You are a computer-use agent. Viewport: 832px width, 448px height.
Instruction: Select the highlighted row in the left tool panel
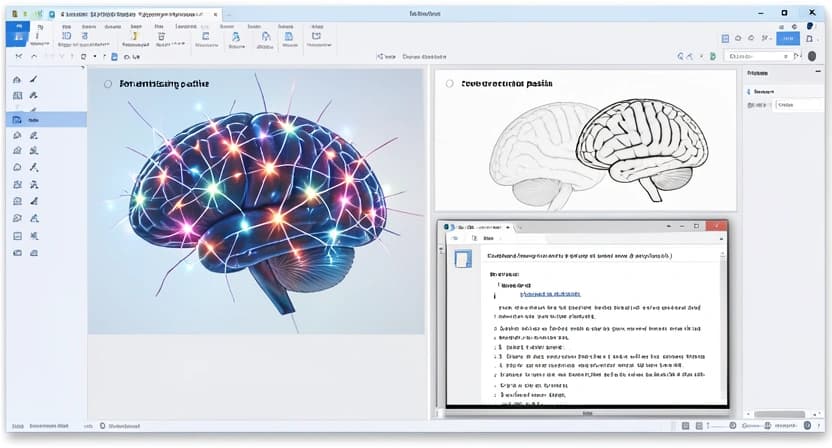(46, 119)
